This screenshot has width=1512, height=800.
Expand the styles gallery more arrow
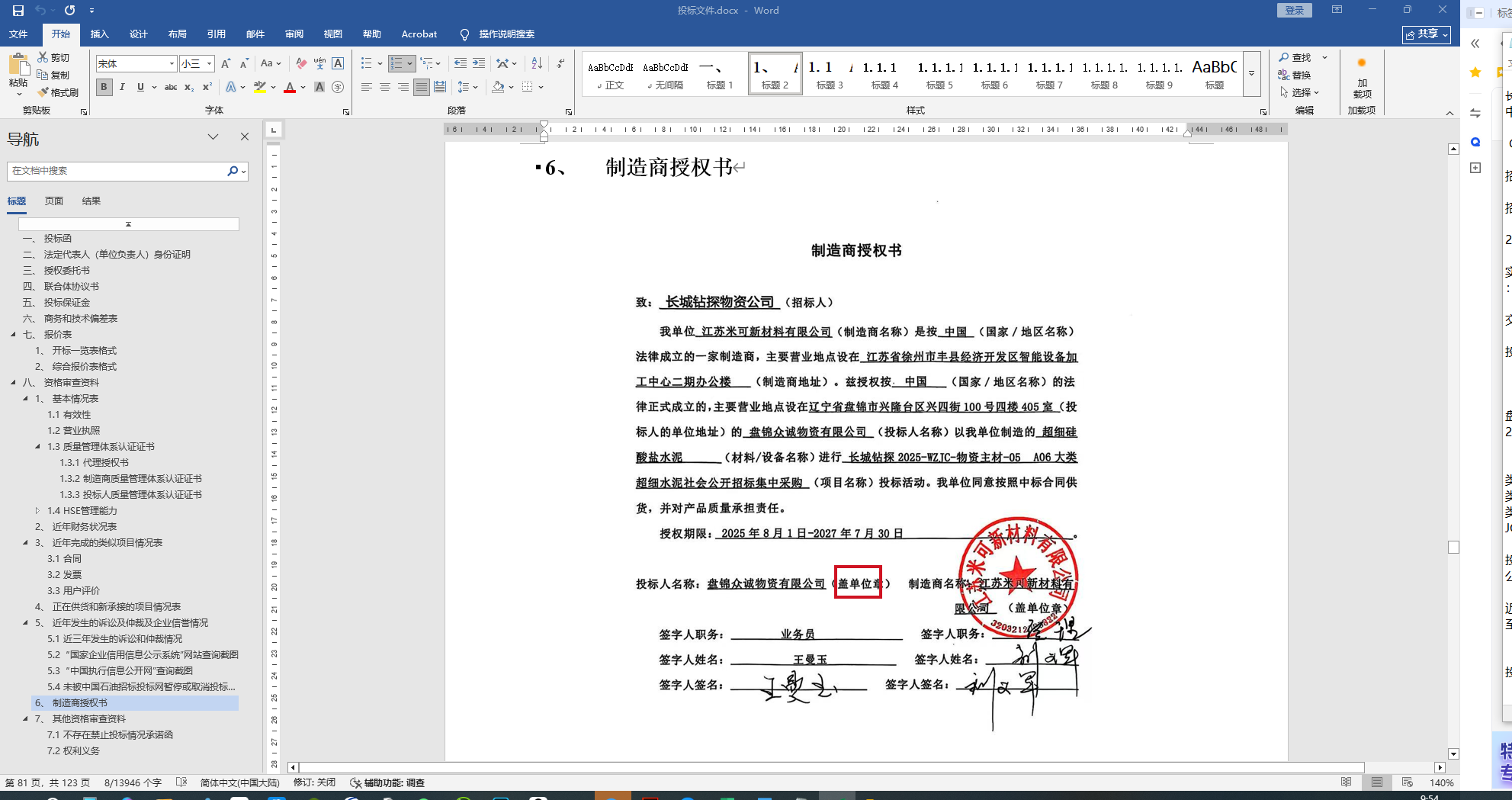coord(1251,74)
